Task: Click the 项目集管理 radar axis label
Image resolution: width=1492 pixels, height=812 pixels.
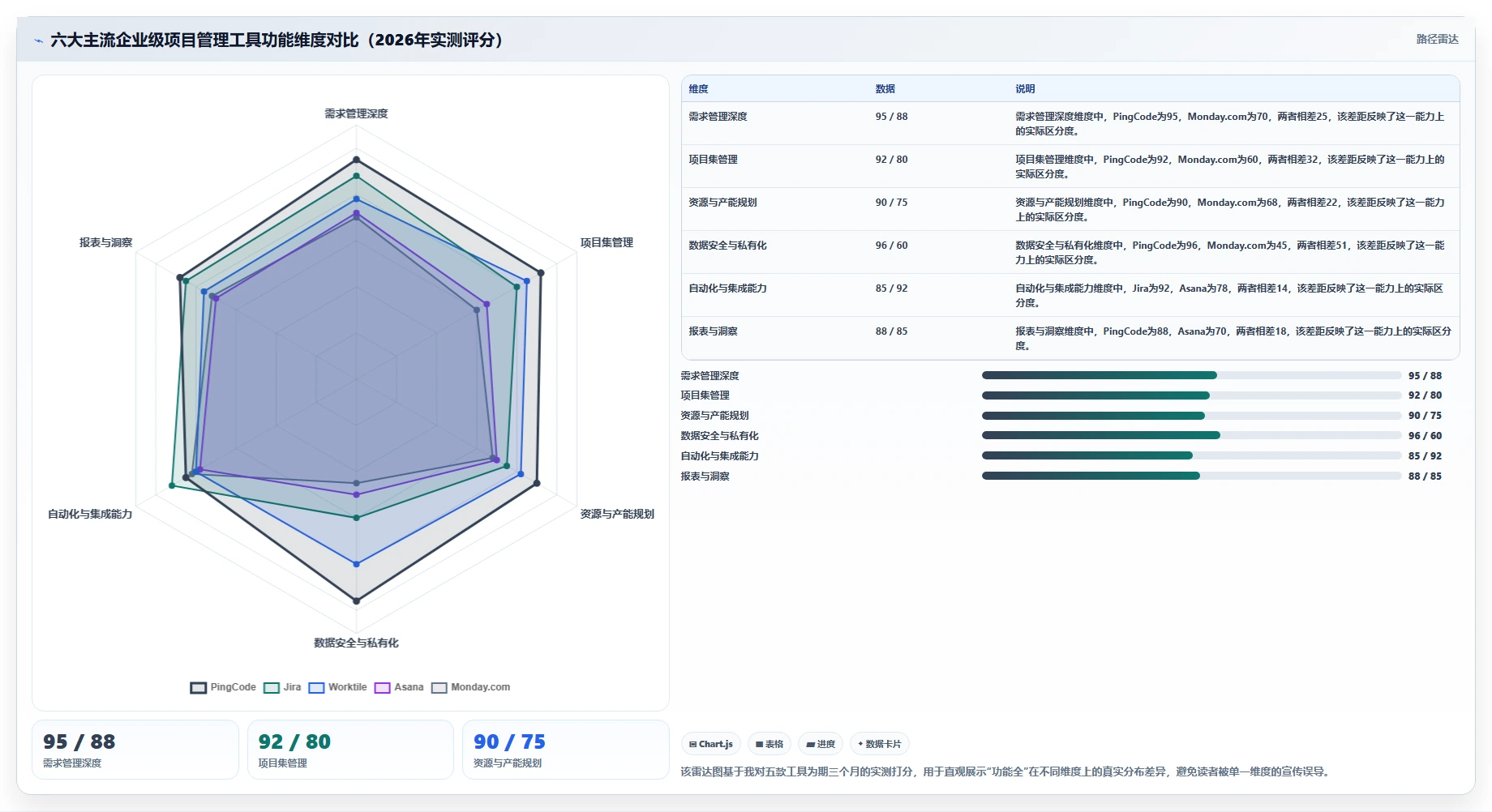Action: tap(607, 242)
